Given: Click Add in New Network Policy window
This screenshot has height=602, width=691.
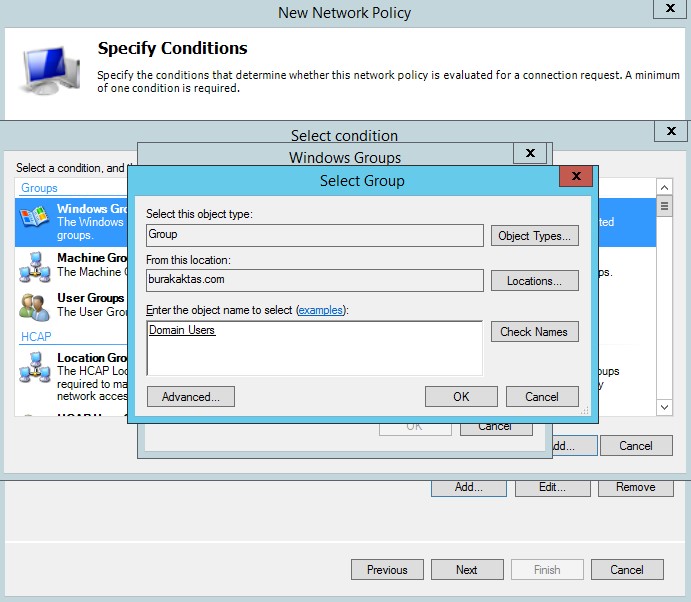Looking at the screenshot, I should point(469,488).
